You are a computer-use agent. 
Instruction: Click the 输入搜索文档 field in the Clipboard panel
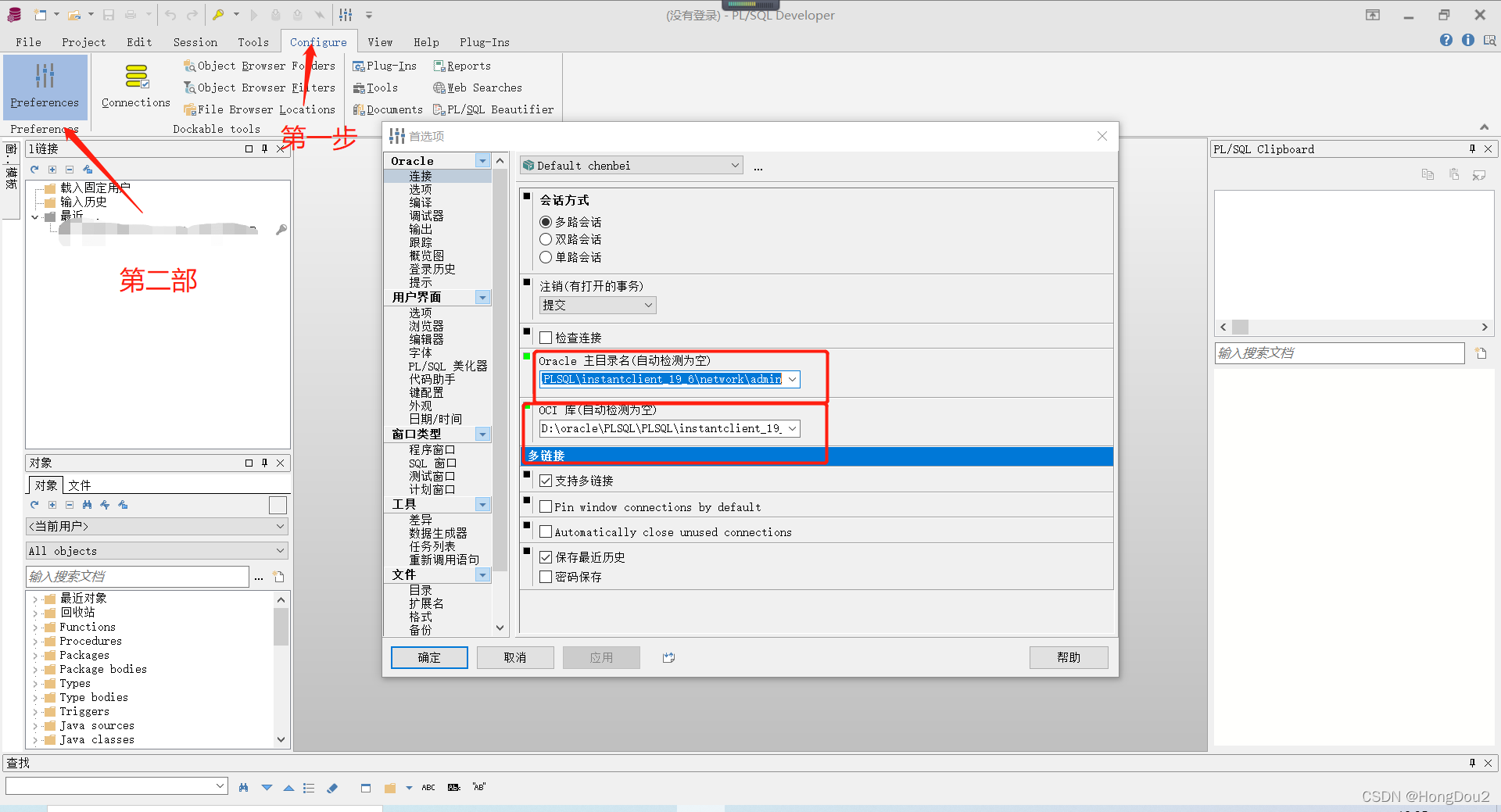click(1339, 353)
